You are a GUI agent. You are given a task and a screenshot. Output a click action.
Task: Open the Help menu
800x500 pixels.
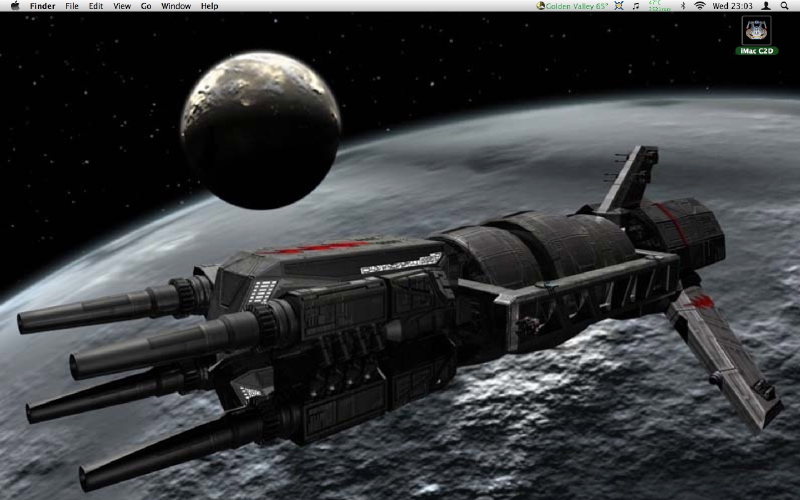click(x=209, y=6)
